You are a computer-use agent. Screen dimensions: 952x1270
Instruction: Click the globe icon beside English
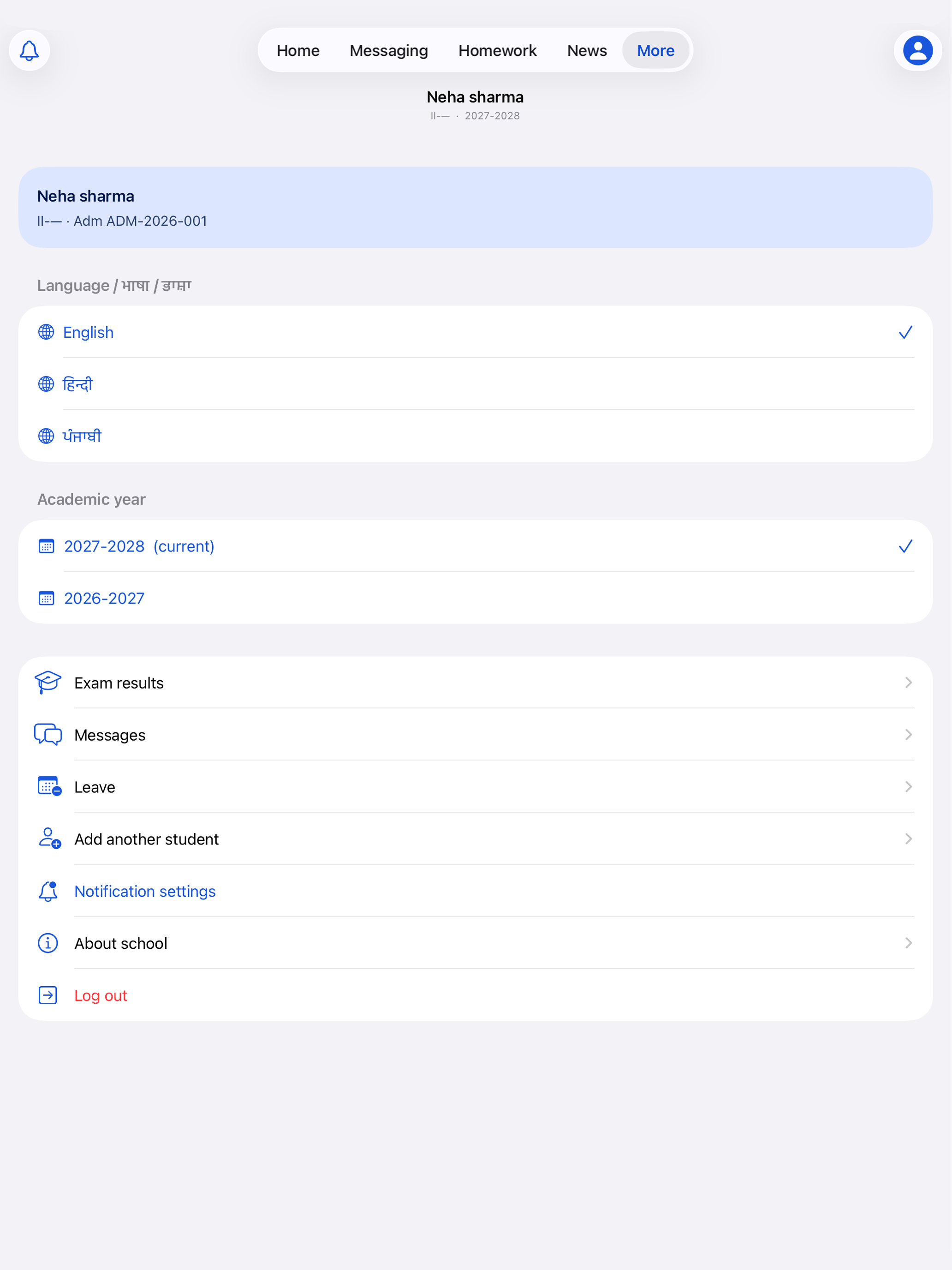46,332
